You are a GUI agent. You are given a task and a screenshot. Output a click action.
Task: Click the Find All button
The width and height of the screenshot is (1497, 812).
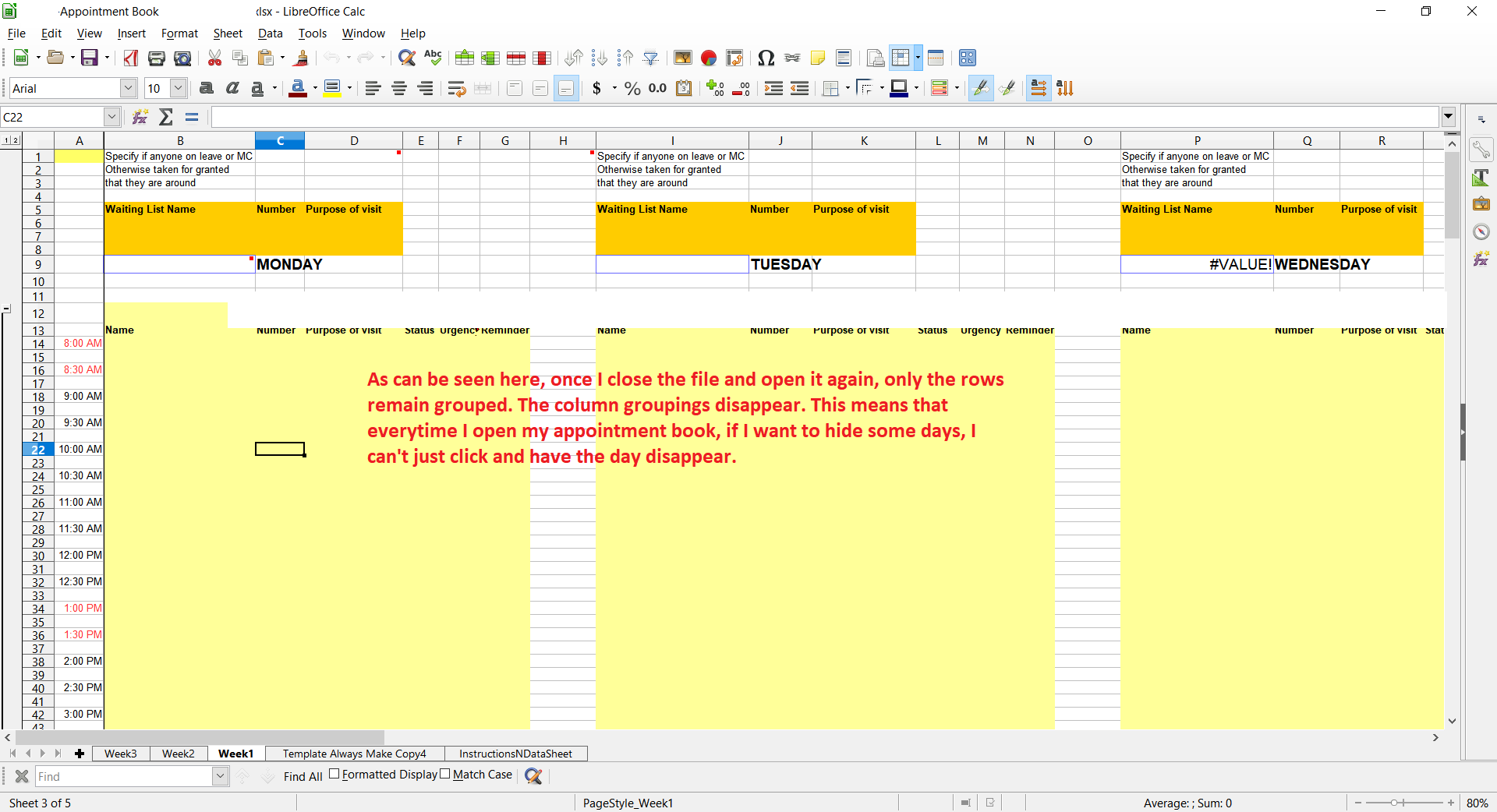tap(303, 776)
